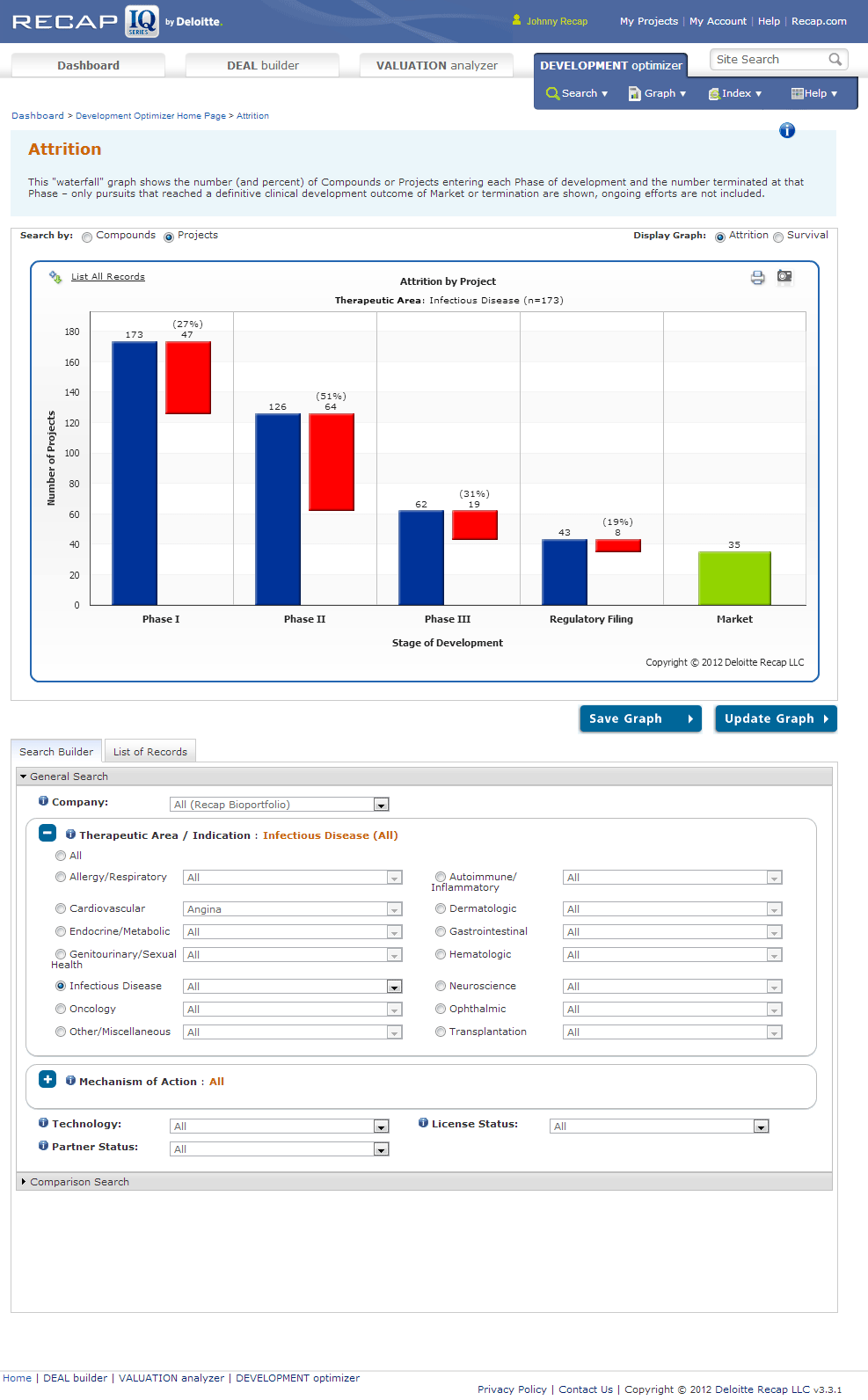This screenshot has width=868, height=1400.
Task: Click the blue page info icon
Action: [x=787, y=131]
